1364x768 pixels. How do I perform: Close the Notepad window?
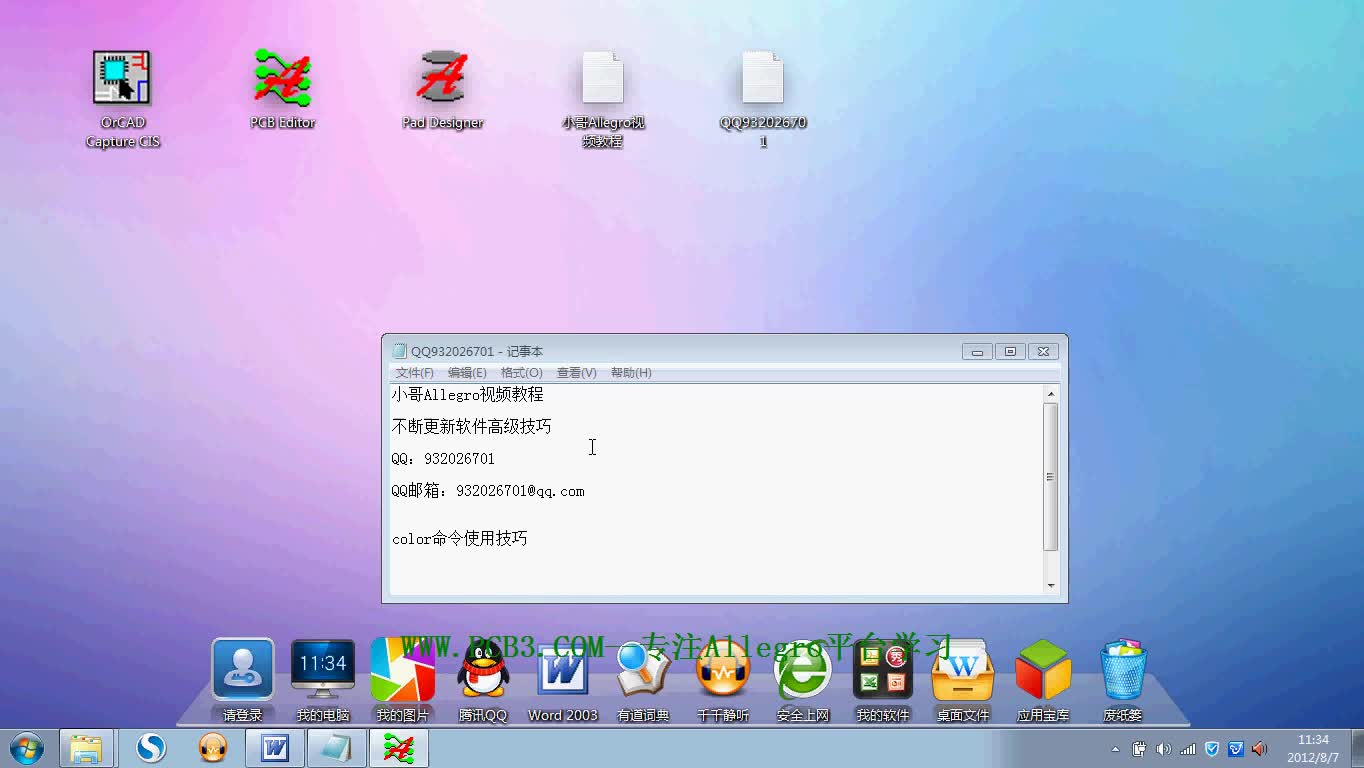(x=1043, y=351)
